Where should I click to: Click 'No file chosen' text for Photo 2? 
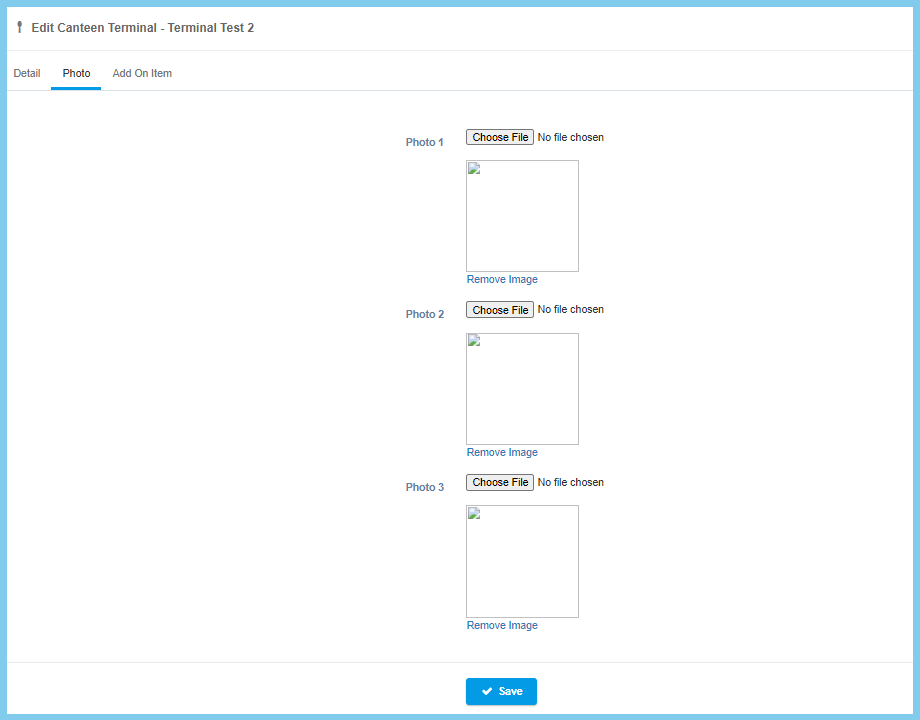pyautogui.click(x=570, y=310)
